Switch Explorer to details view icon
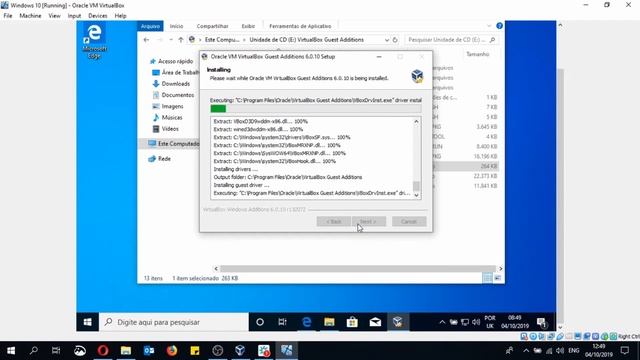Image resolution: width=640 pixels, height=360 pixels. coord(487,278)
